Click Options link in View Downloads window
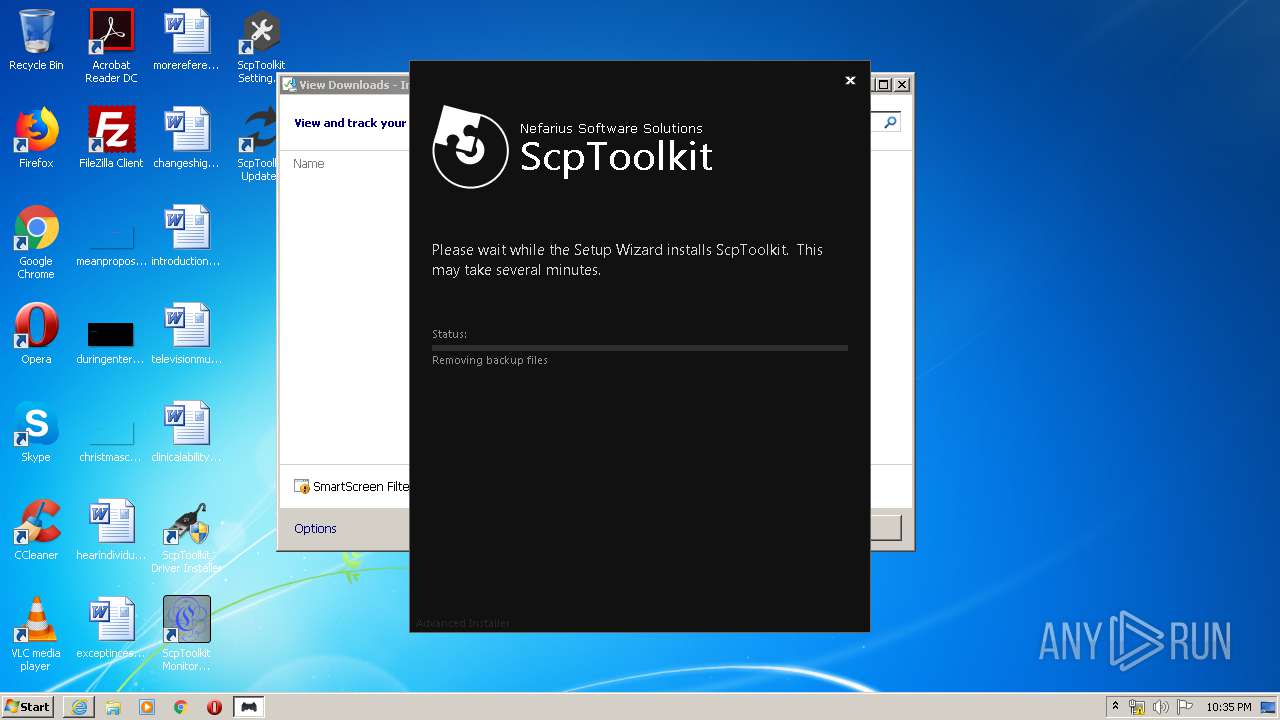Viewport: 1280px width, 720px height. 315,528
